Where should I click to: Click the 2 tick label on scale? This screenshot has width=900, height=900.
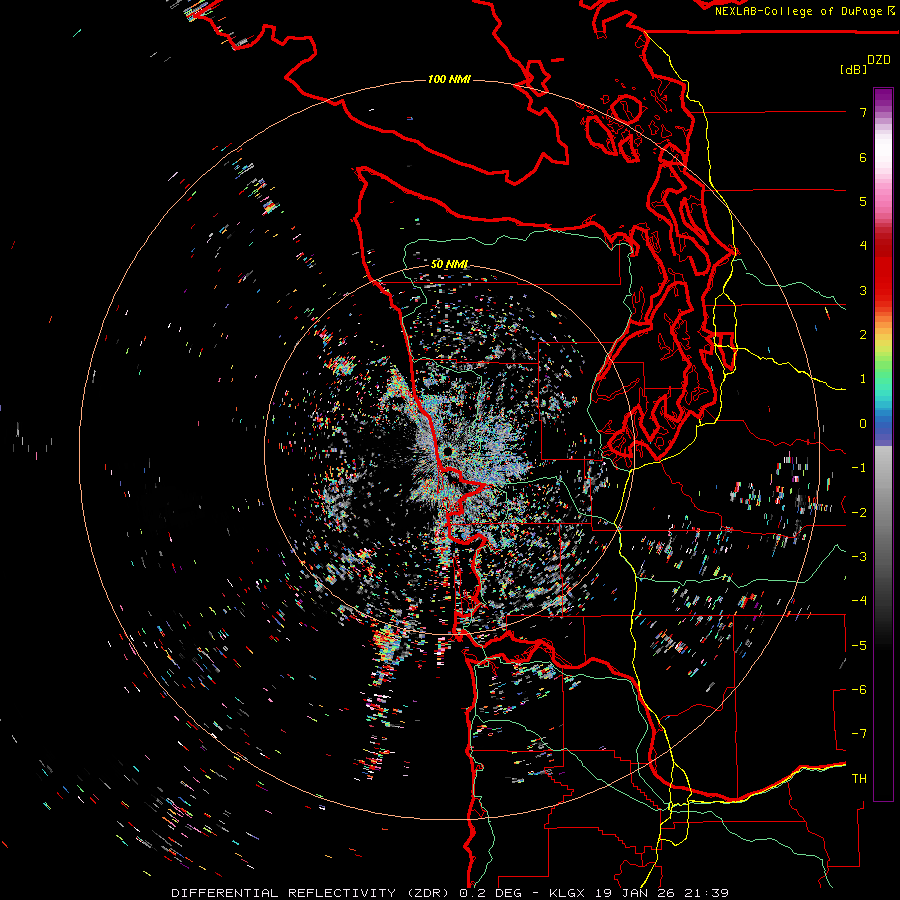(x=863, y=335)
